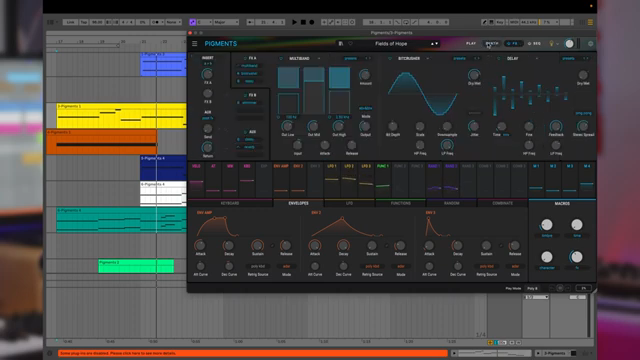This screenshot has width=640, height=360.
Task: Toggle AUX bus power
Action: [245, 132]
